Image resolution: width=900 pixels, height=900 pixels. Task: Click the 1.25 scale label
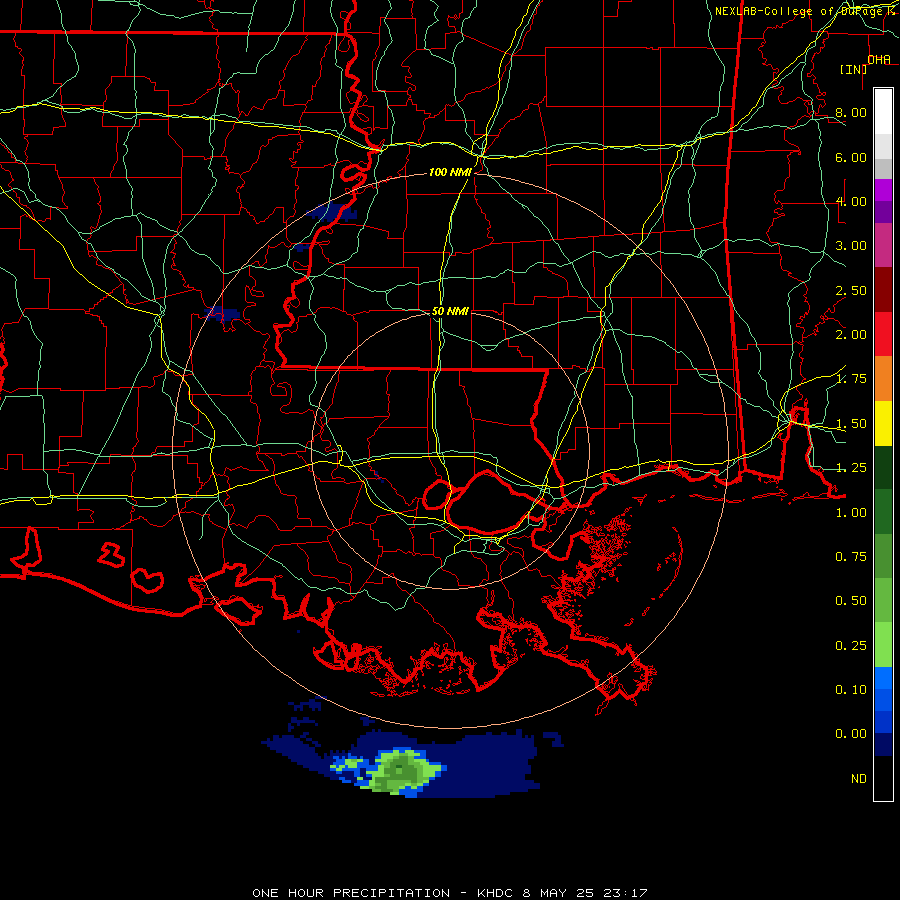click(x=851, y=468)
